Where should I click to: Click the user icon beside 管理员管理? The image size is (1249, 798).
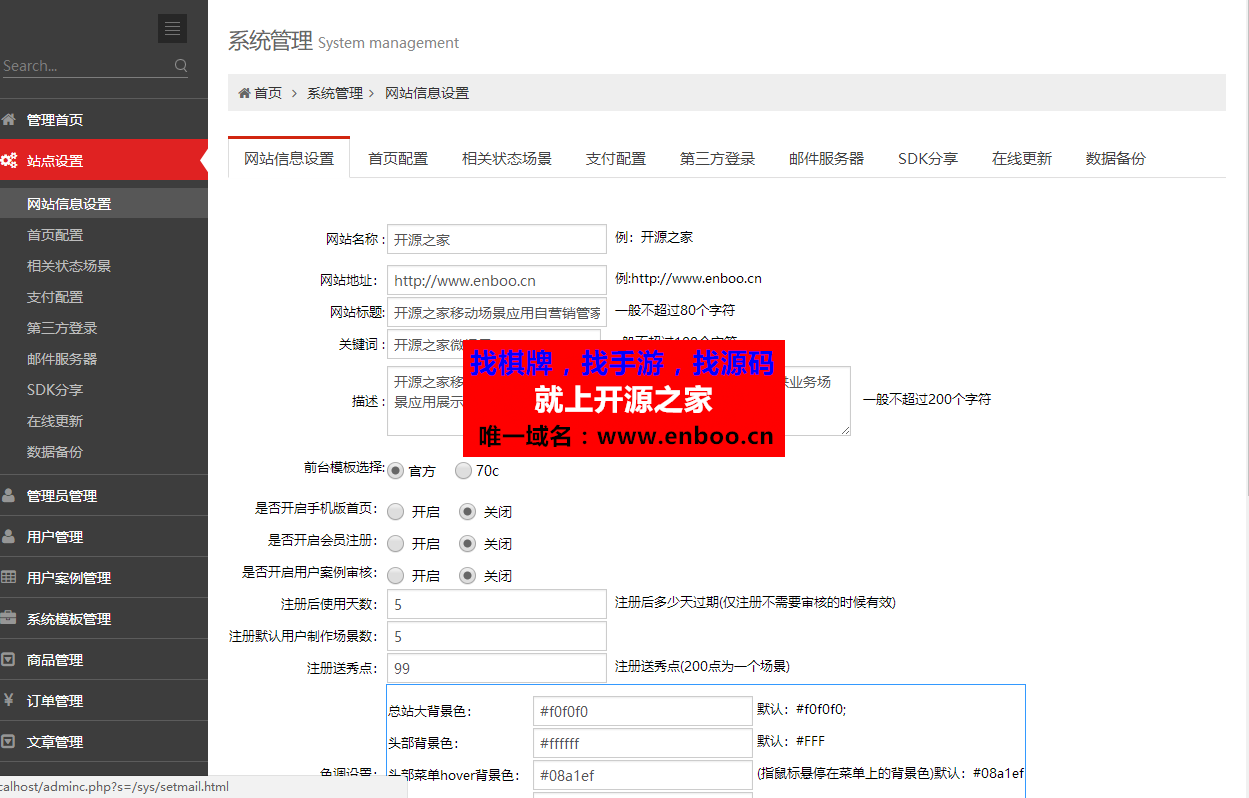pos(9,495)
